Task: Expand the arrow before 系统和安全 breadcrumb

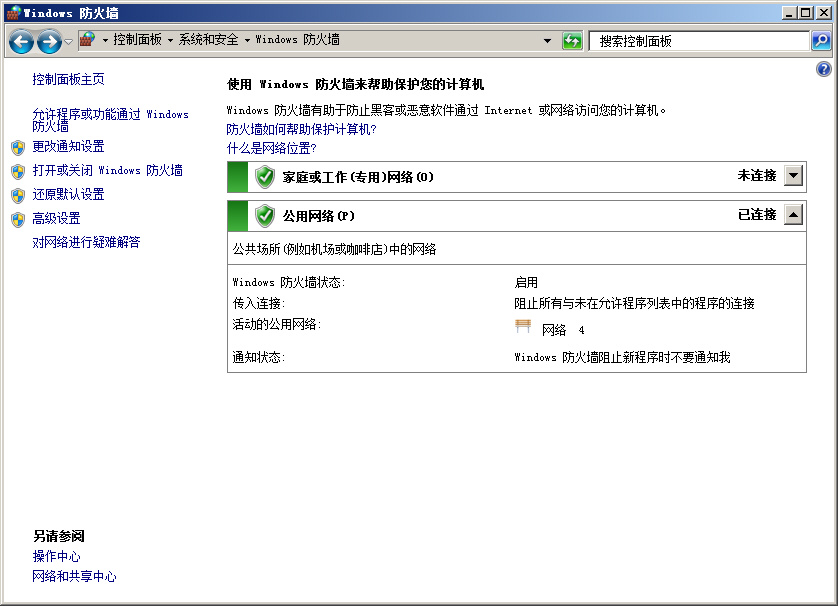Action: (x=170, y=40)
